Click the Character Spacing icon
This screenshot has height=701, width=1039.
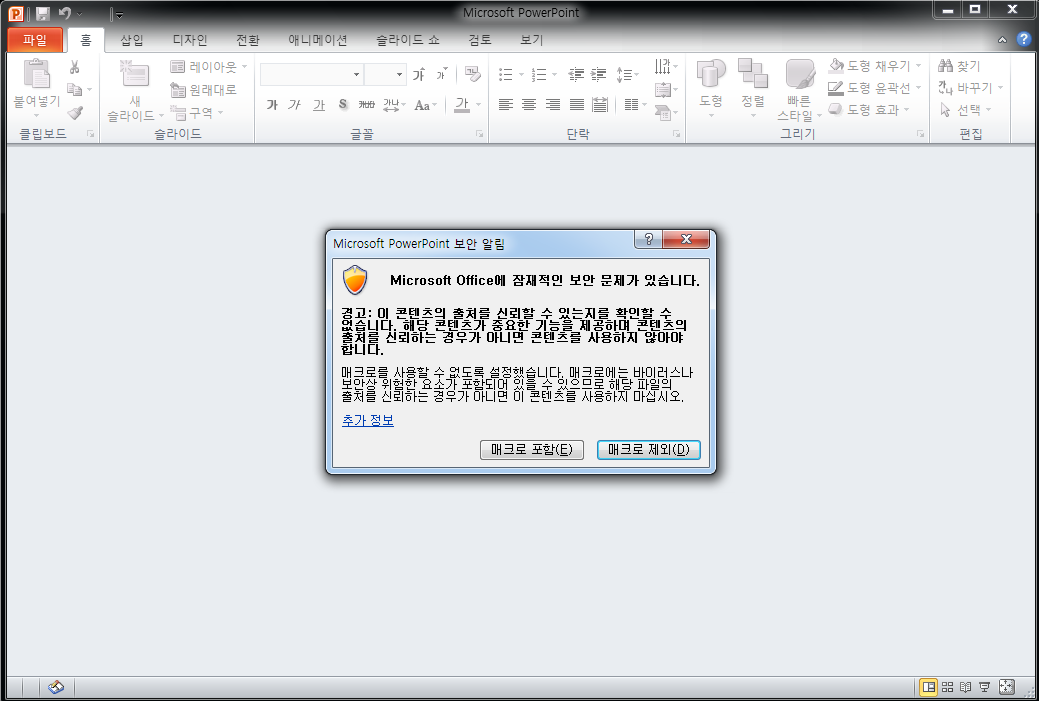click(391, 105)
